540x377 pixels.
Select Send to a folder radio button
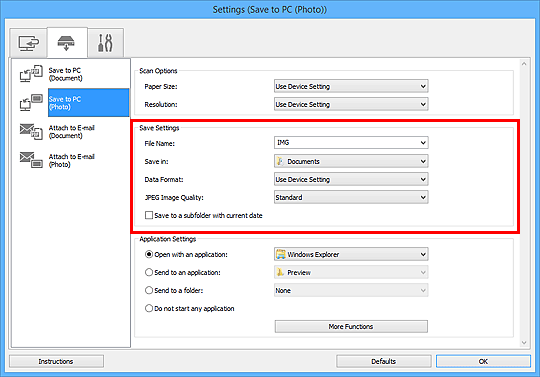[149, 290]
